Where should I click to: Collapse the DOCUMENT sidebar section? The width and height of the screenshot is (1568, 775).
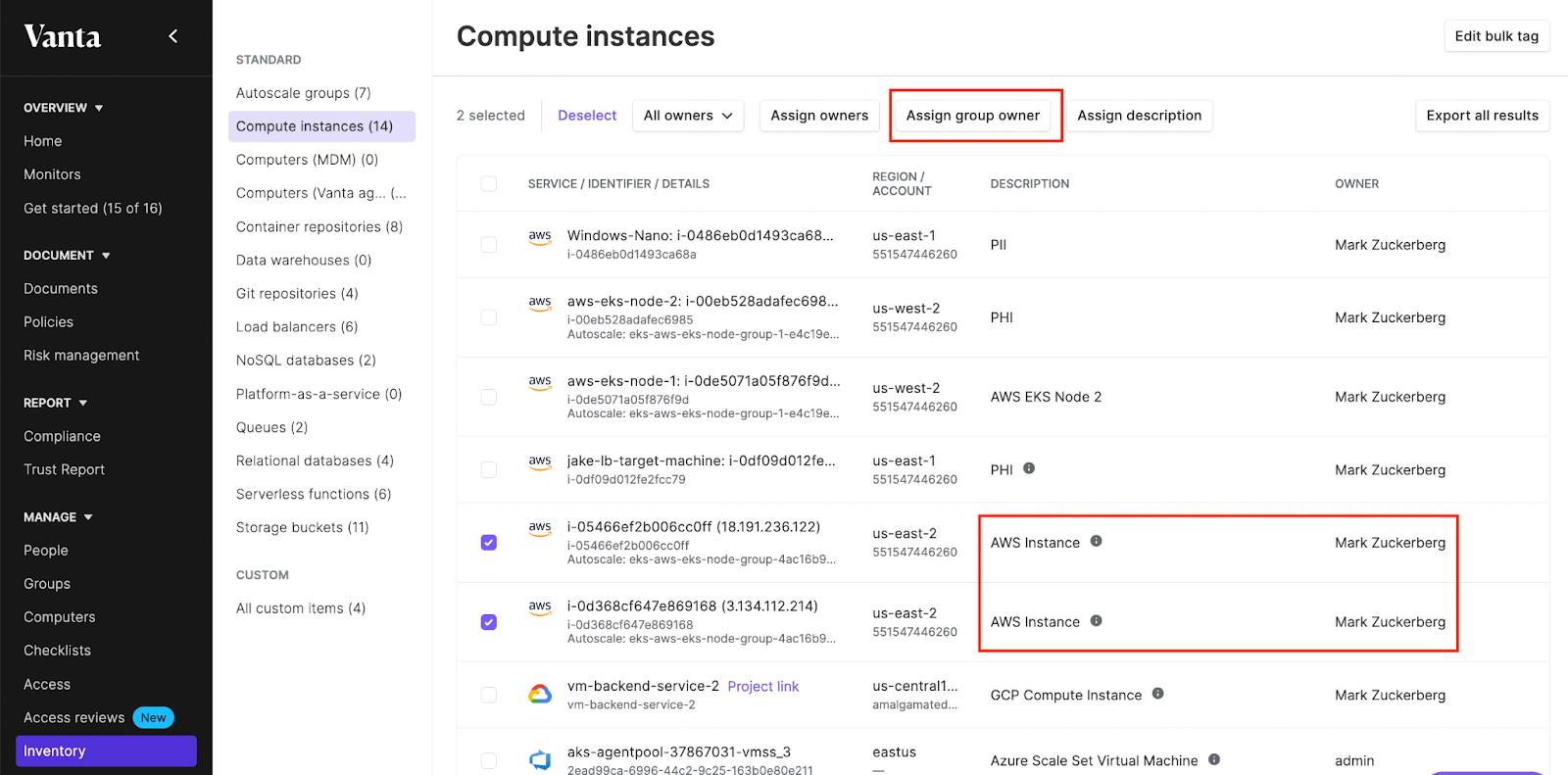pos(67,256)
